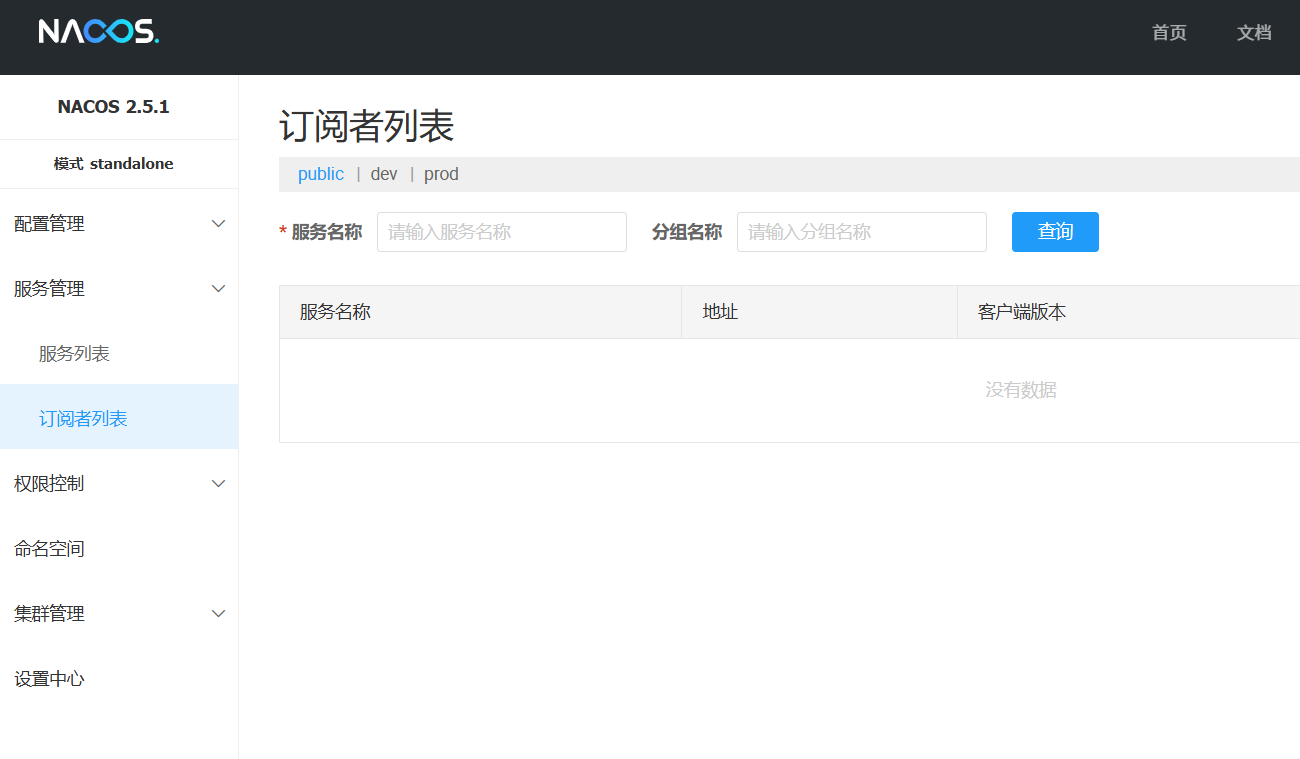Image resolution: width=1300 pixels, height=759 pixels.
Task: Open the 设置中心 page
Action: click(x=48, y=678)
